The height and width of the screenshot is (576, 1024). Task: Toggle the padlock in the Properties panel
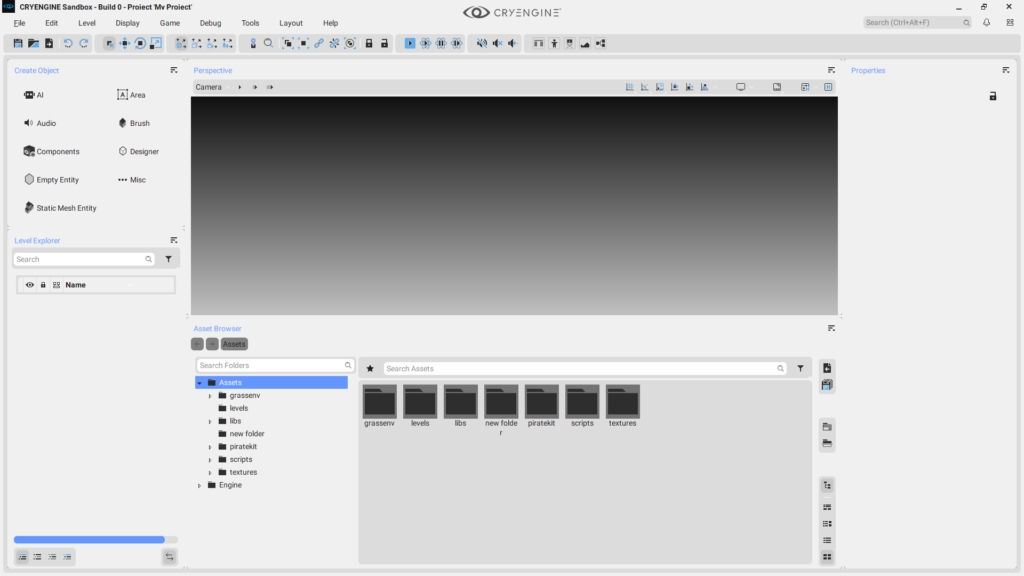tap(992, 96)
